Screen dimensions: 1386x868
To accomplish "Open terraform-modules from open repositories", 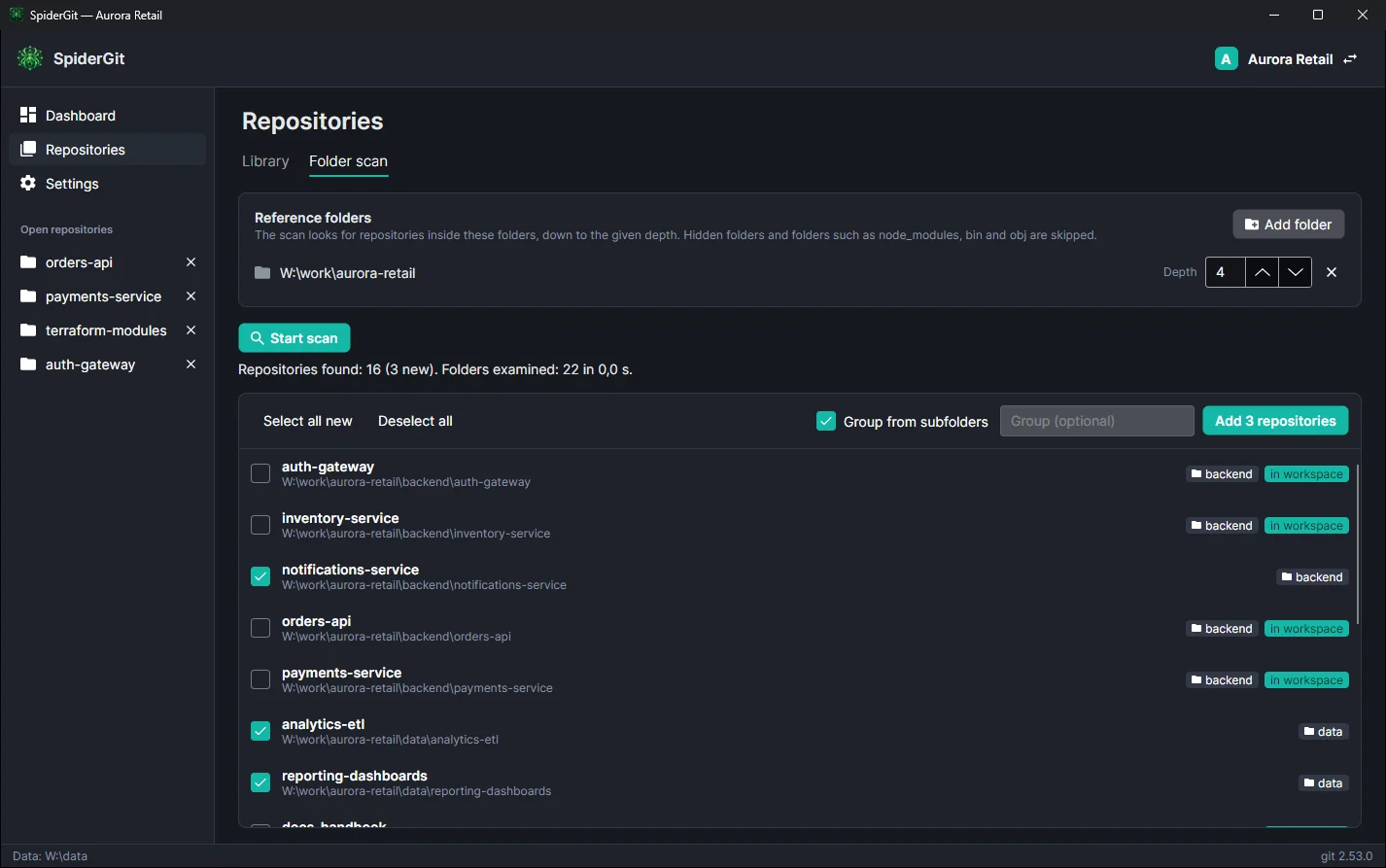I will pyautogui.click(x=94, y=330).
